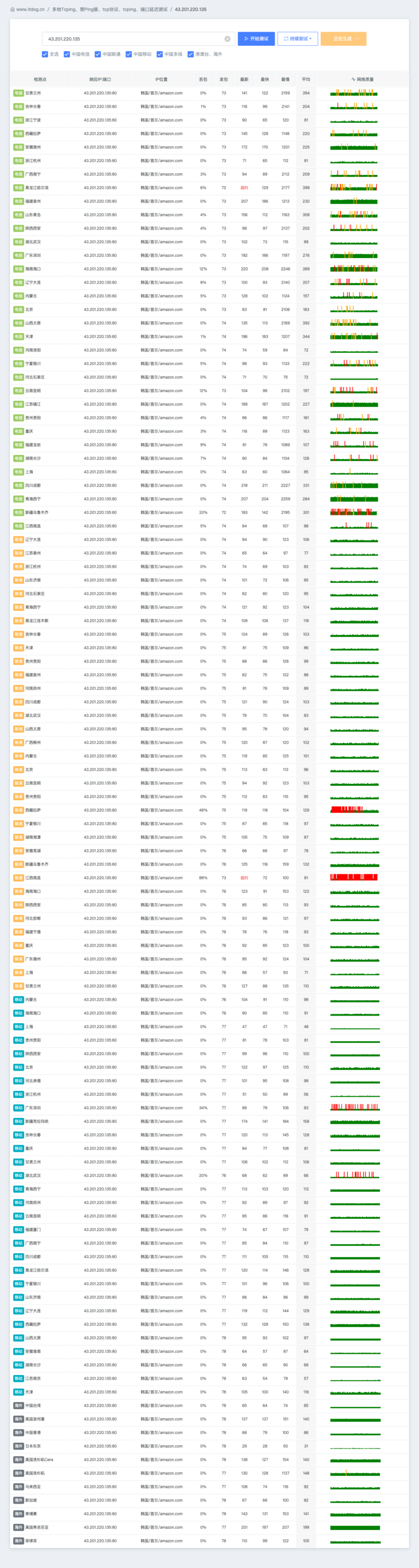The height and width of the screenshot is (1568, 419).
Task: Click the 网络质量 column header icon
Action: tap(353, 80)
